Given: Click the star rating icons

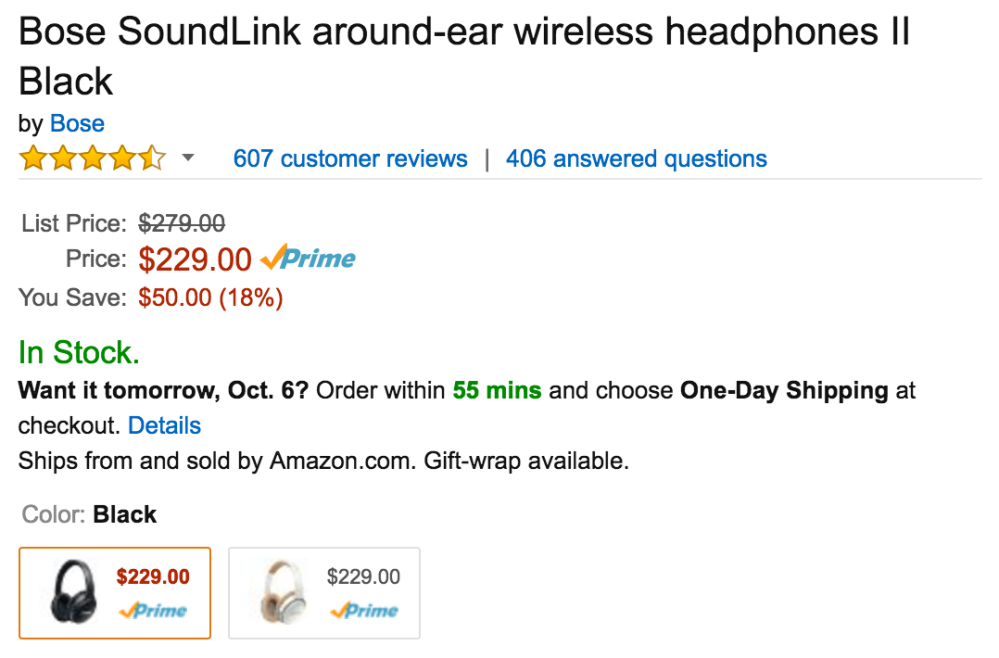Looking at the screenshot, I should 92,159.
